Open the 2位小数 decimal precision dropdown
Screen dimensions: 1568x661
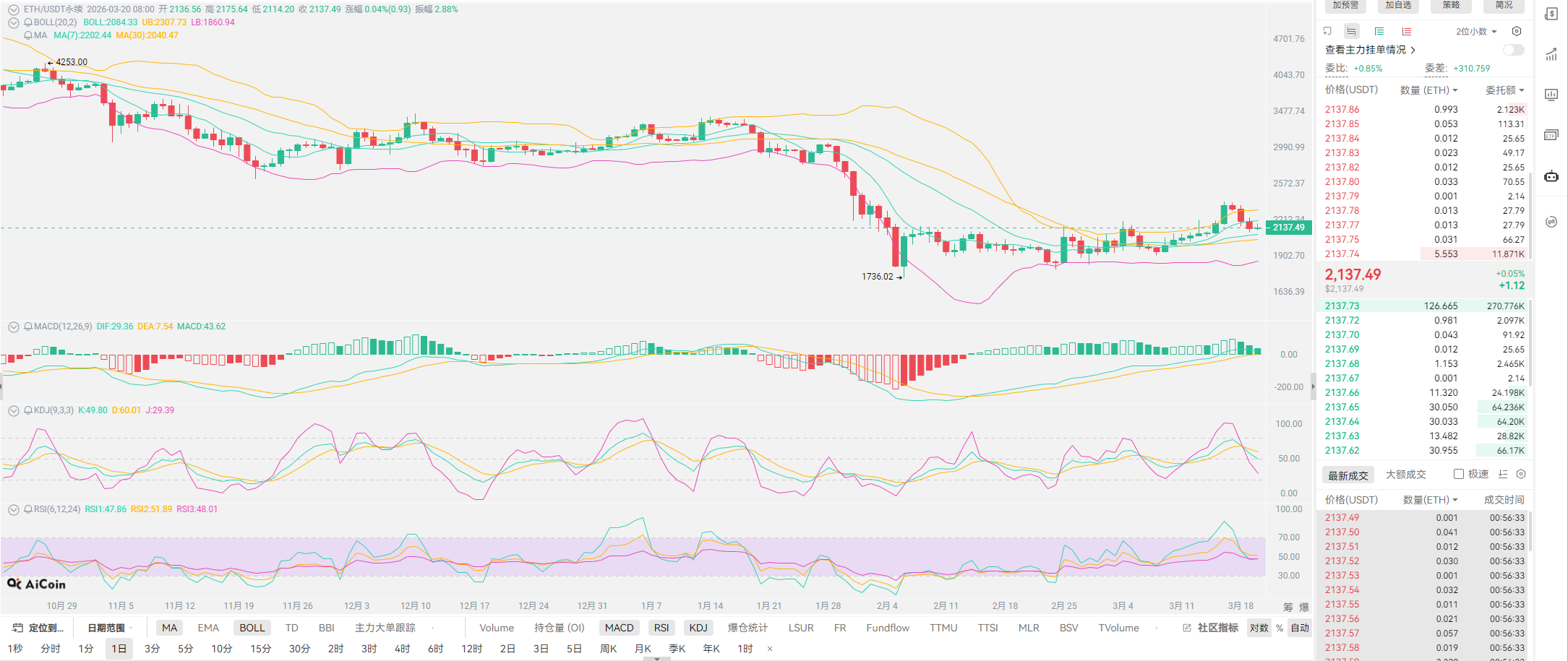[x=1476, y=31]
